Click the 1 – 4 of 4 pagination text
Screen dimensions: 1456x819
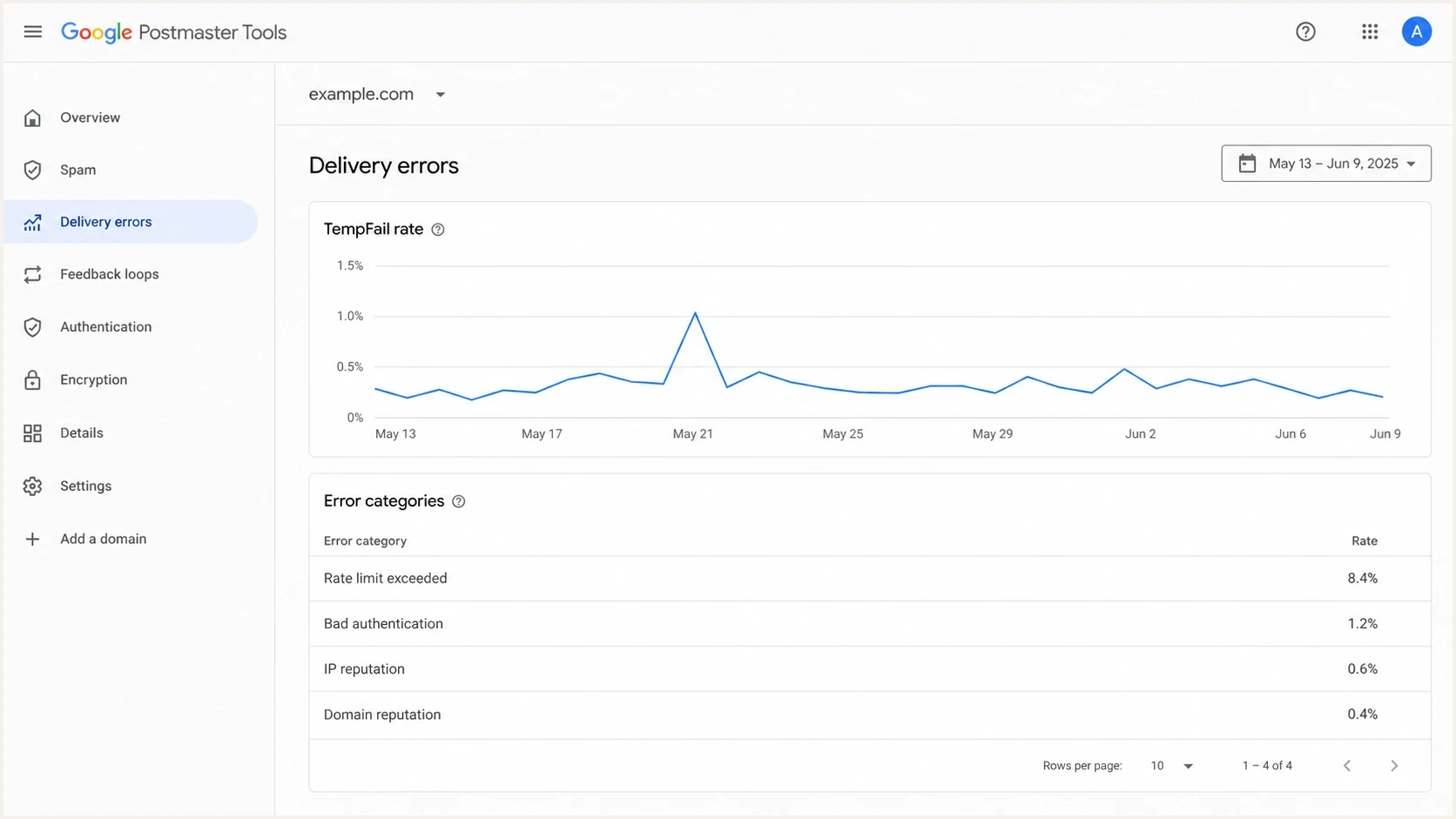tap(1267, 766)
